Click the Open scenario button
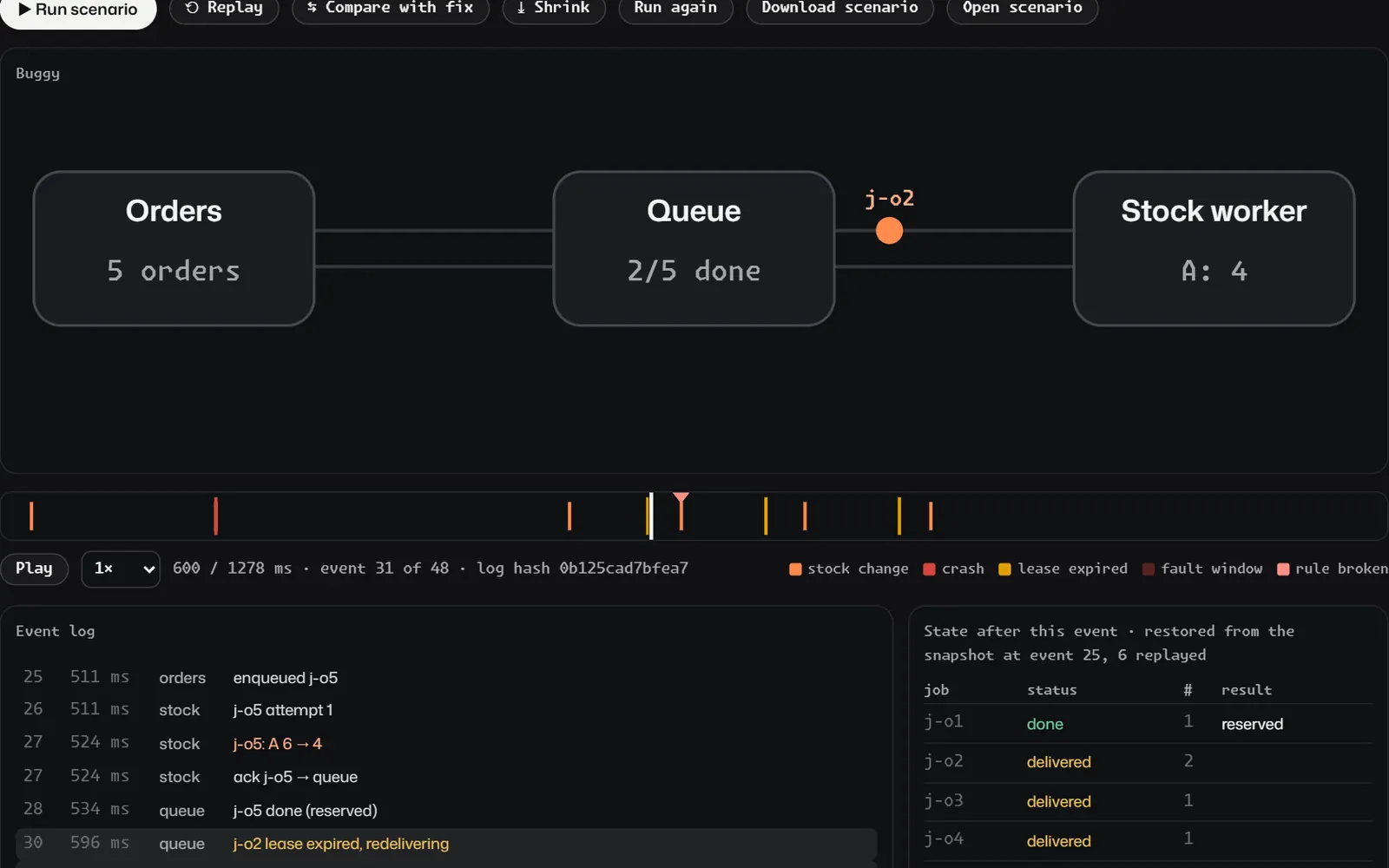Viewport: 1389px width, 868px height. click(x=1022, y=9)
